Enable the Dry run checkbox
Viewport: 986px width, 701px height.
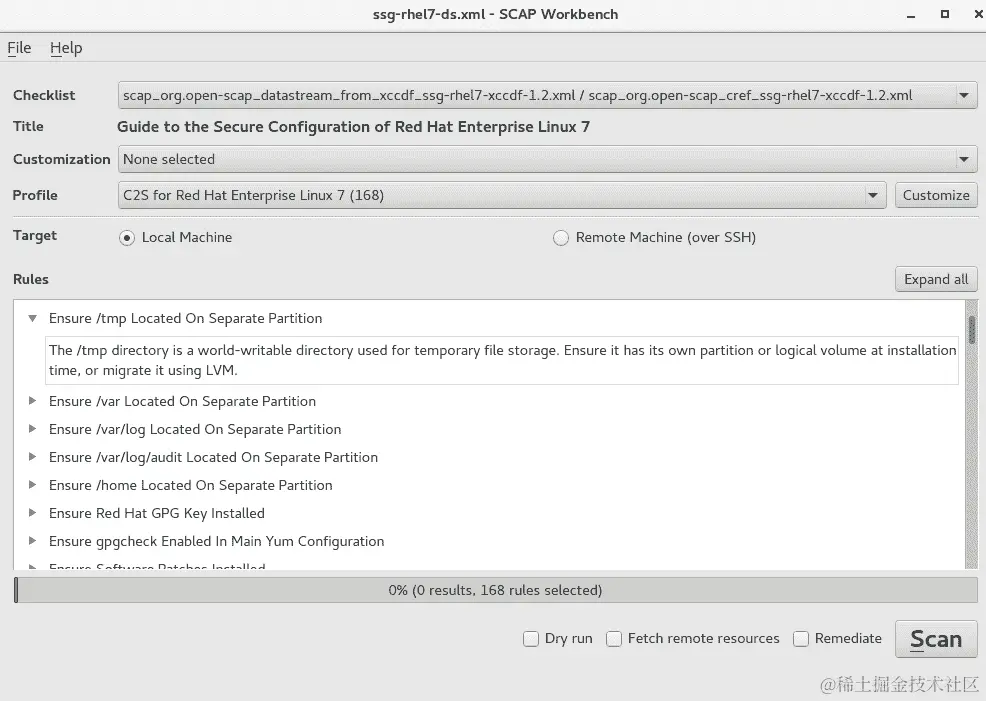tap(531, 639)
